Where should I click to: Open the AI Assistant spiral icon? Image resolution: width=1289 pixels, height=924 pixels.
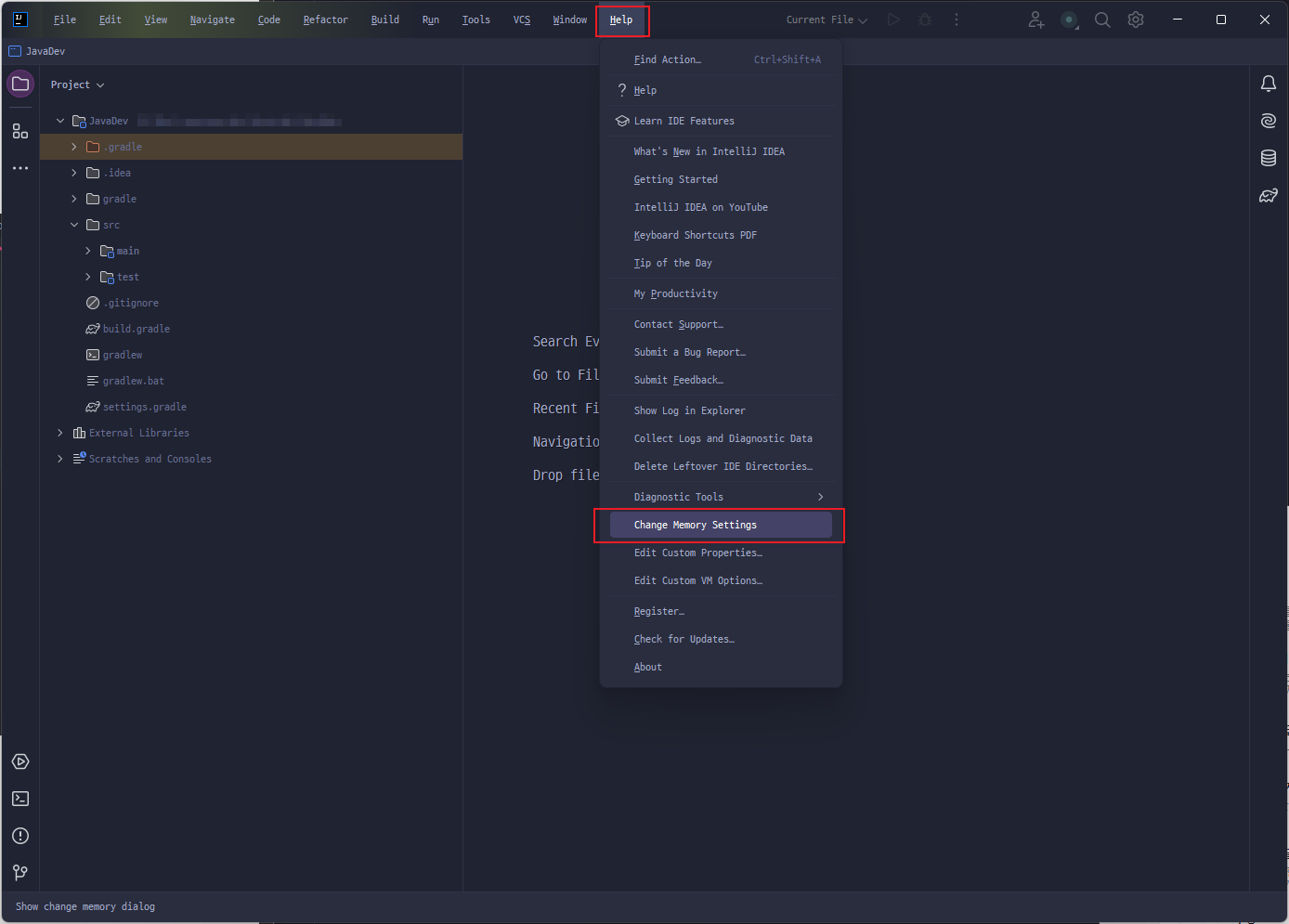[1268, 121]
